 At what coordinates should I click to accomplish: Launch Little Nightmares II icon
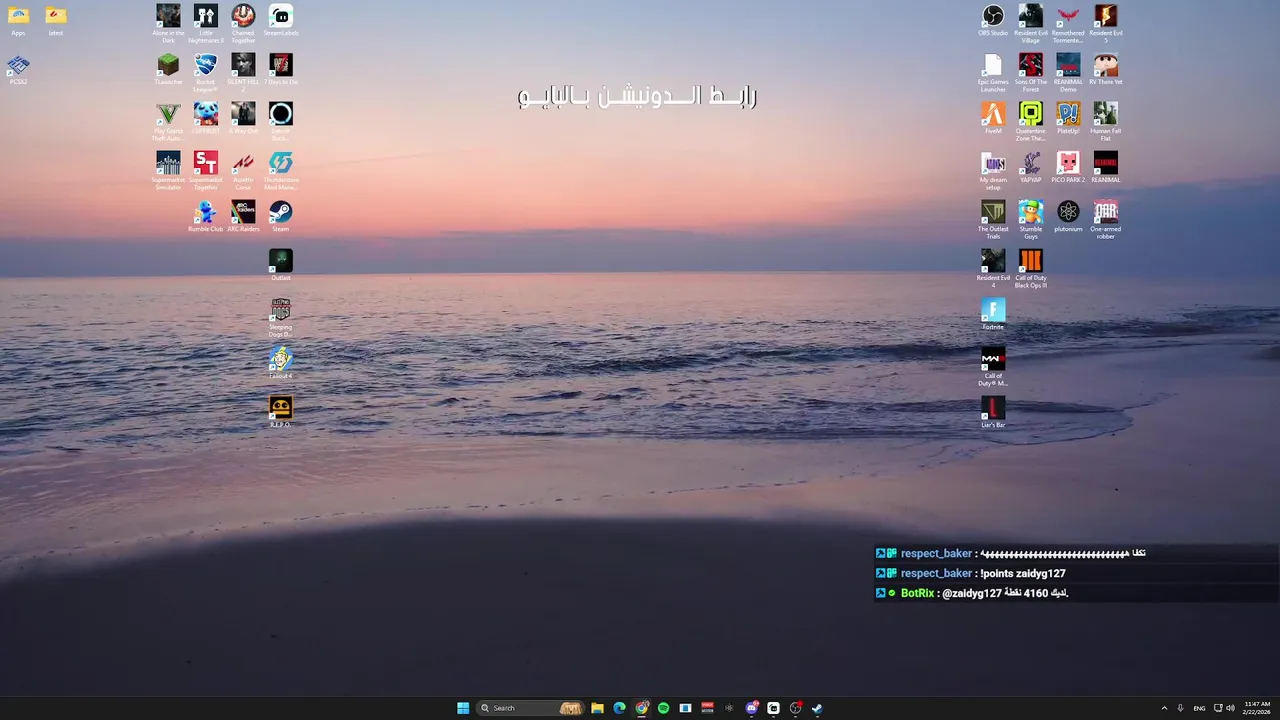click(x=206, y=23)
